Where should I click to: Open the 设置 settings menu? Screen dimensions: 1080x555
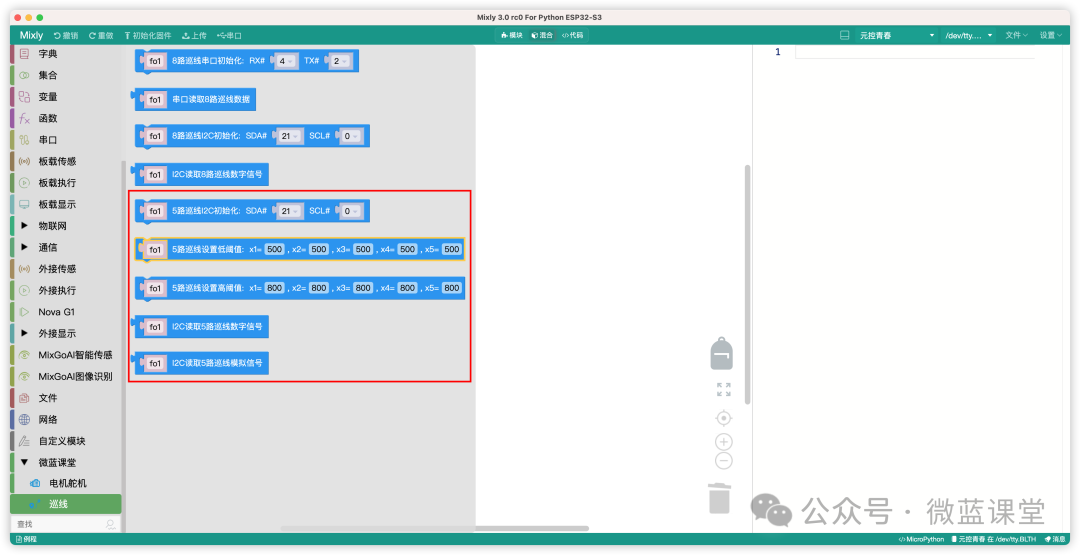1051,35
